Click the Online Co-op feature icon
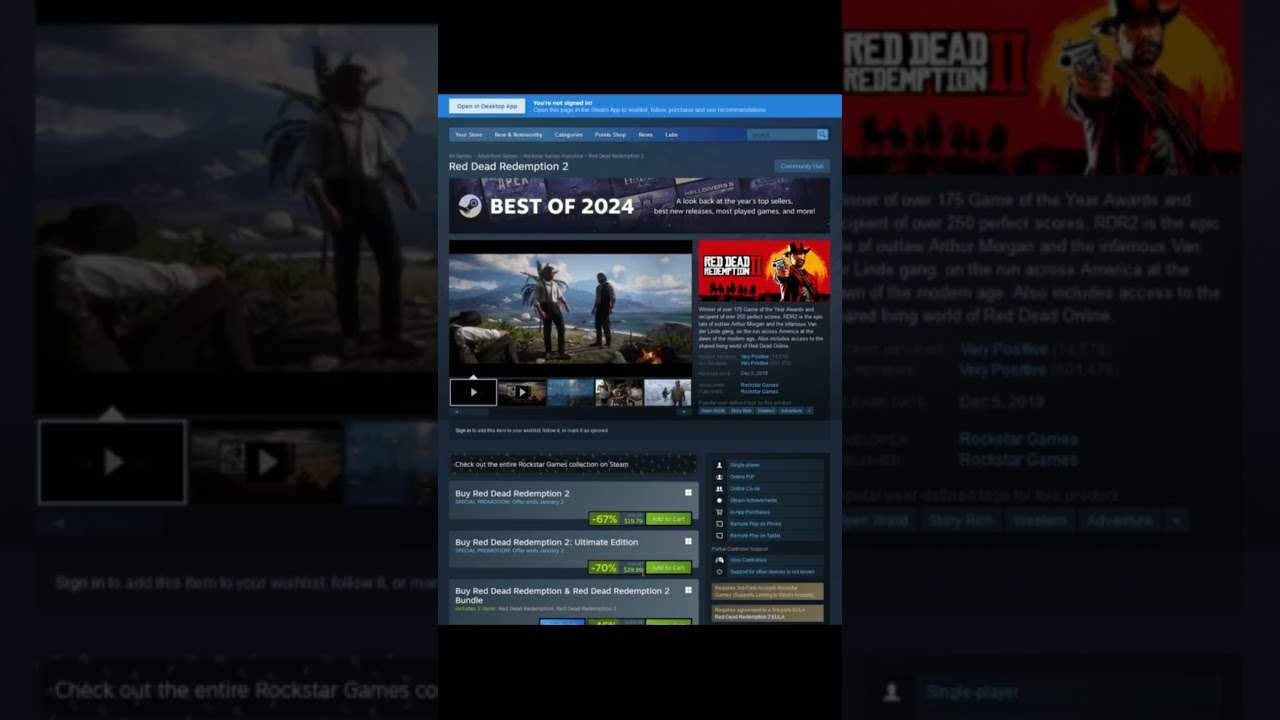The width and height of the screenshot is (1280, 720). coord(719,489)
